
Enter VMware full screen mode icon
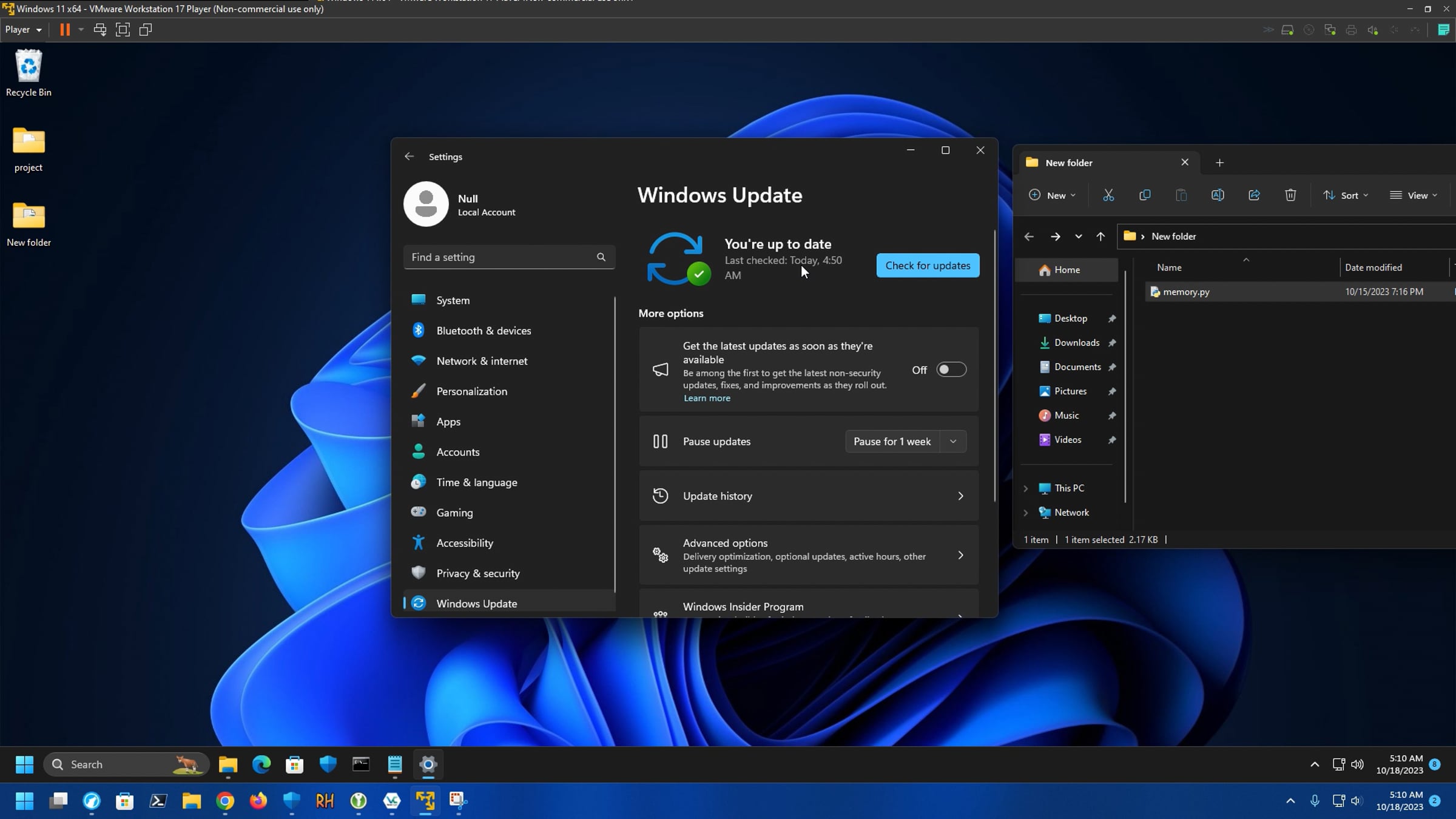click(x=123, y=30)
